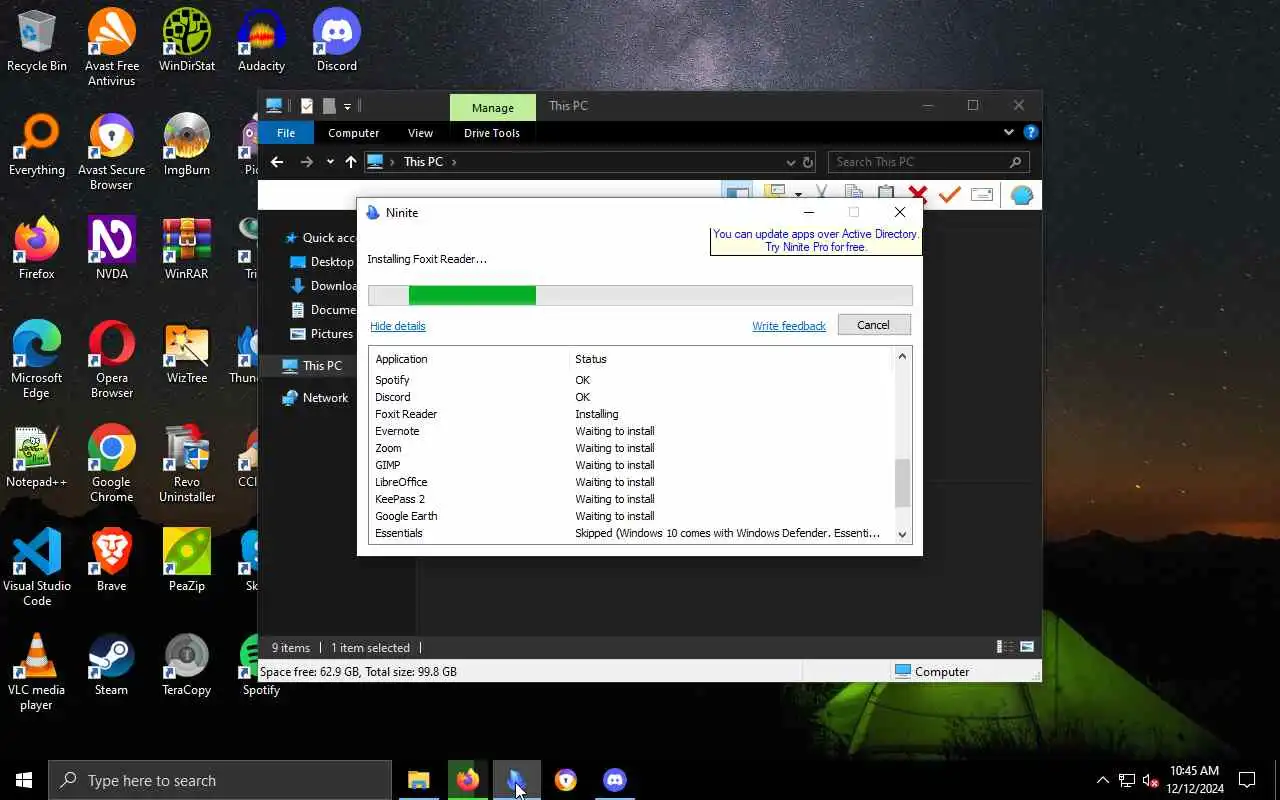The height and width of the screenshot is (800, 1280).
Task: Launch Avast Free Antivirus from desktop
Action: [111, 47]
